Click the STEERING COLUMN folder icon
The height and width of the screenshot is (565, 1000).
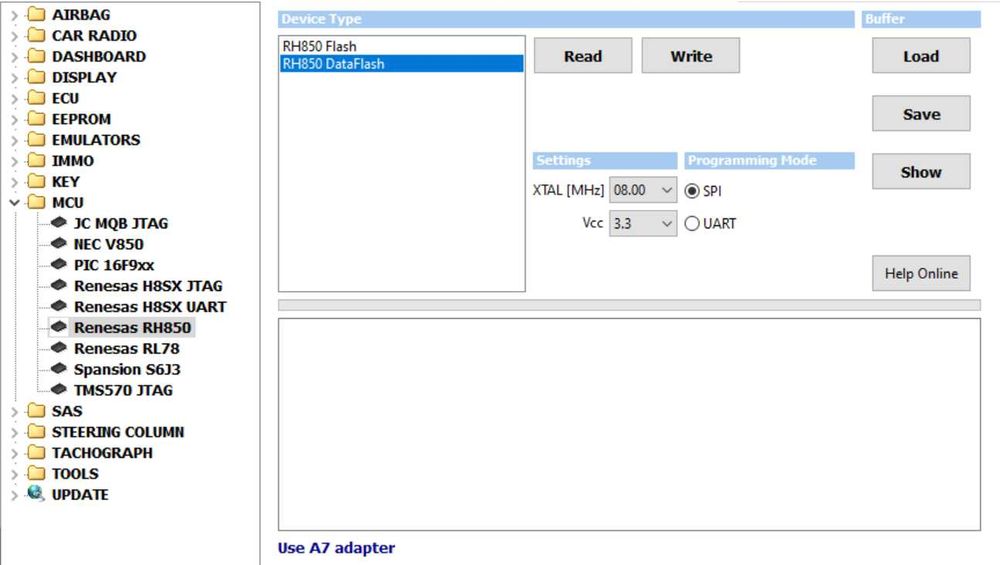[36, 432]
